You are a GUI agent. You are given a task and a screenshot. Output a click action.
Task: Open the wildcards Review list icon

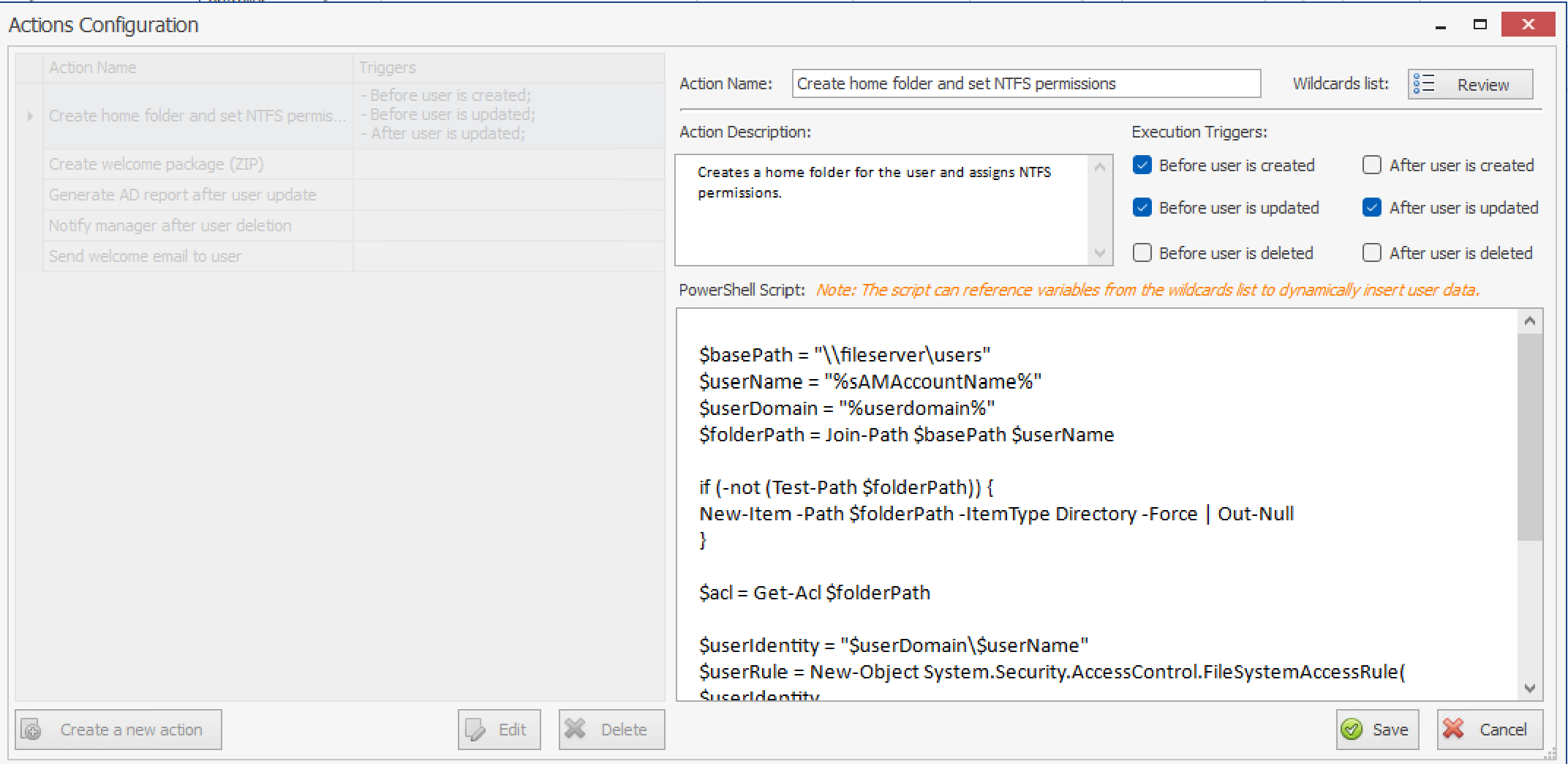pyautogui.click(x=1424, y=84)
